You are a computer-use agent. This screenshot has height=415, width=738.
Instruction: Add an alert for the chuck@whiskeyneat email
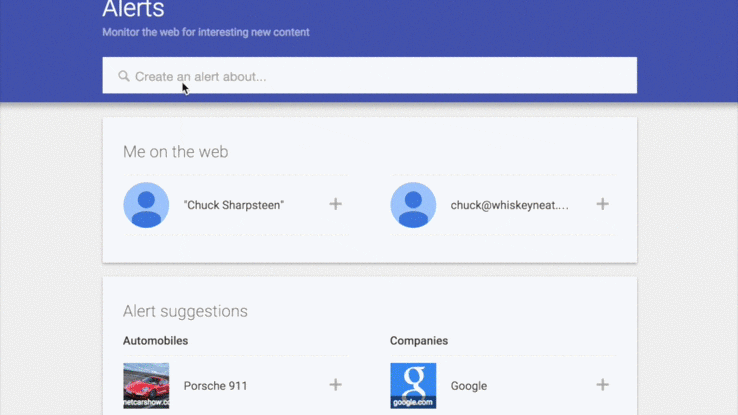pos(603,204)
